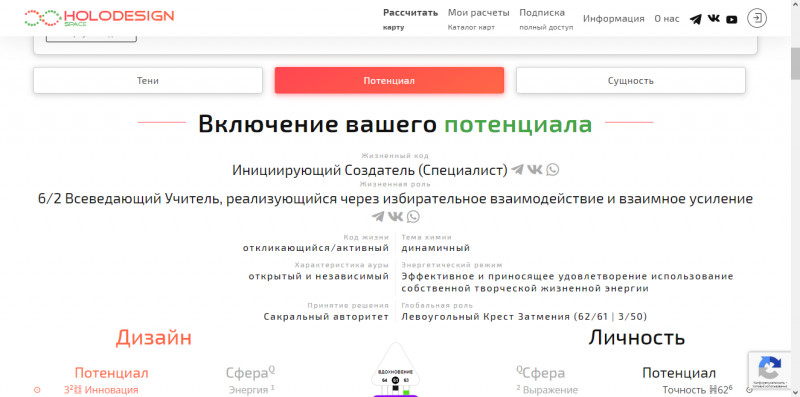Open the YouTube icon in the header
The height and width of the screenshot is (397, 800).
click(732, 19)
